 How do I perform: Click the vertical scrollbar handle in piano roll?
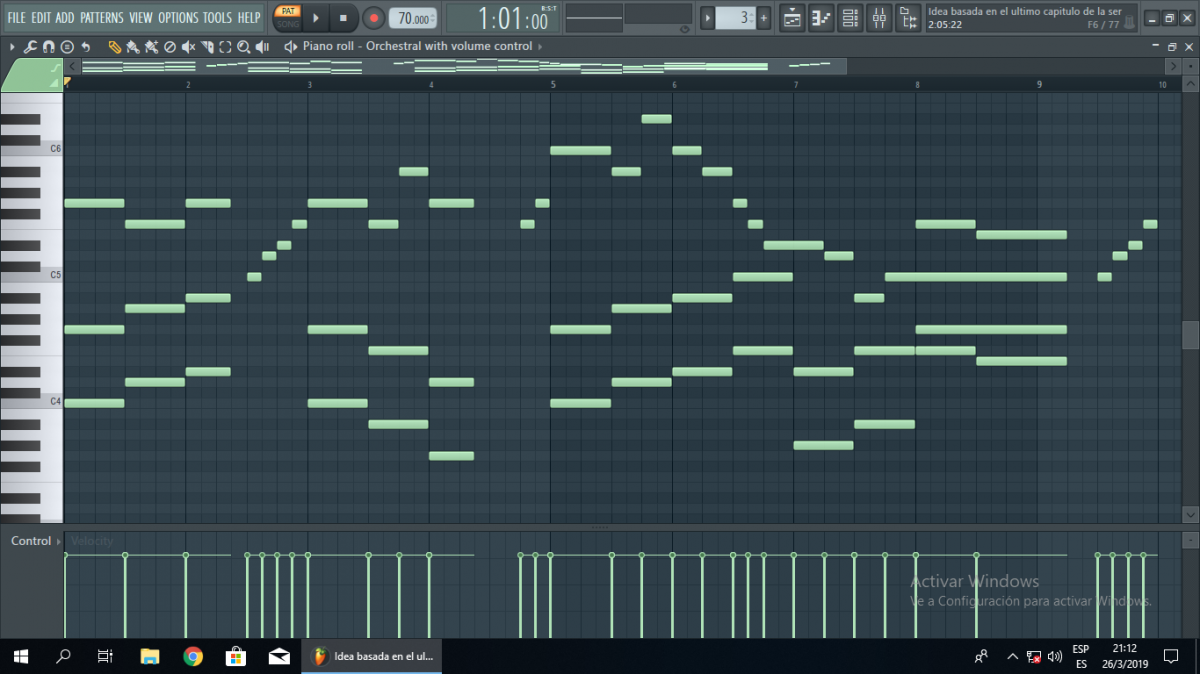click(1190, 335)
